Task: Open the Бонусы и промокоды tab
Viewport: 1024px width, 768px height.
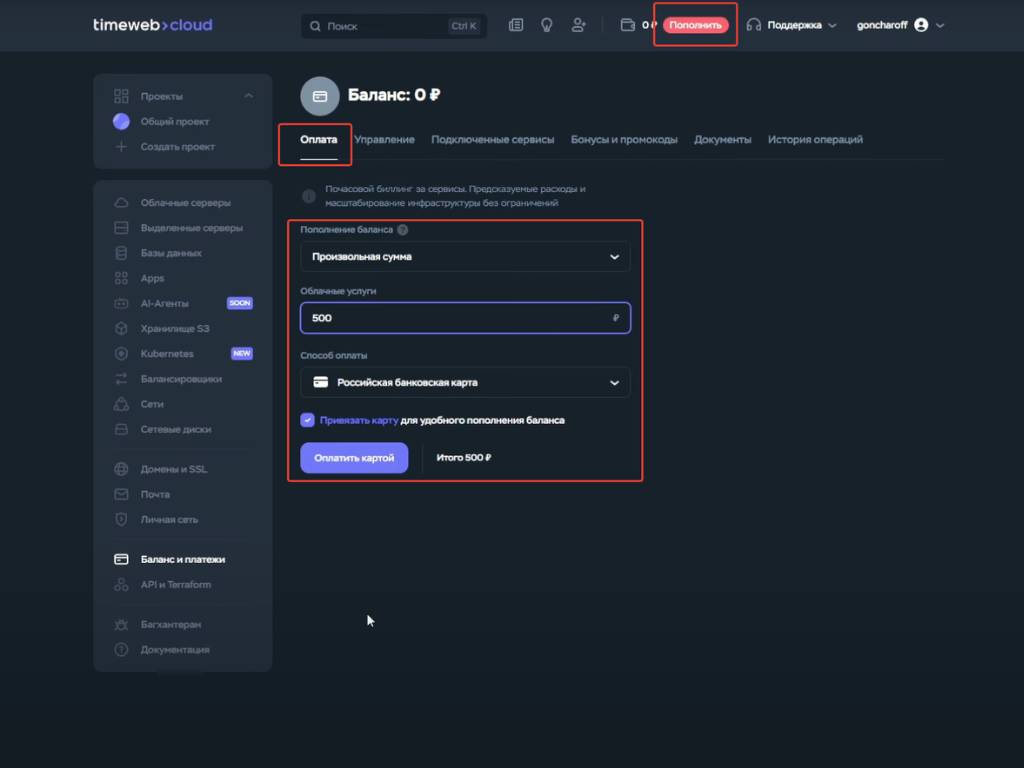Action: pyautogui.click(x=624, y=140)
